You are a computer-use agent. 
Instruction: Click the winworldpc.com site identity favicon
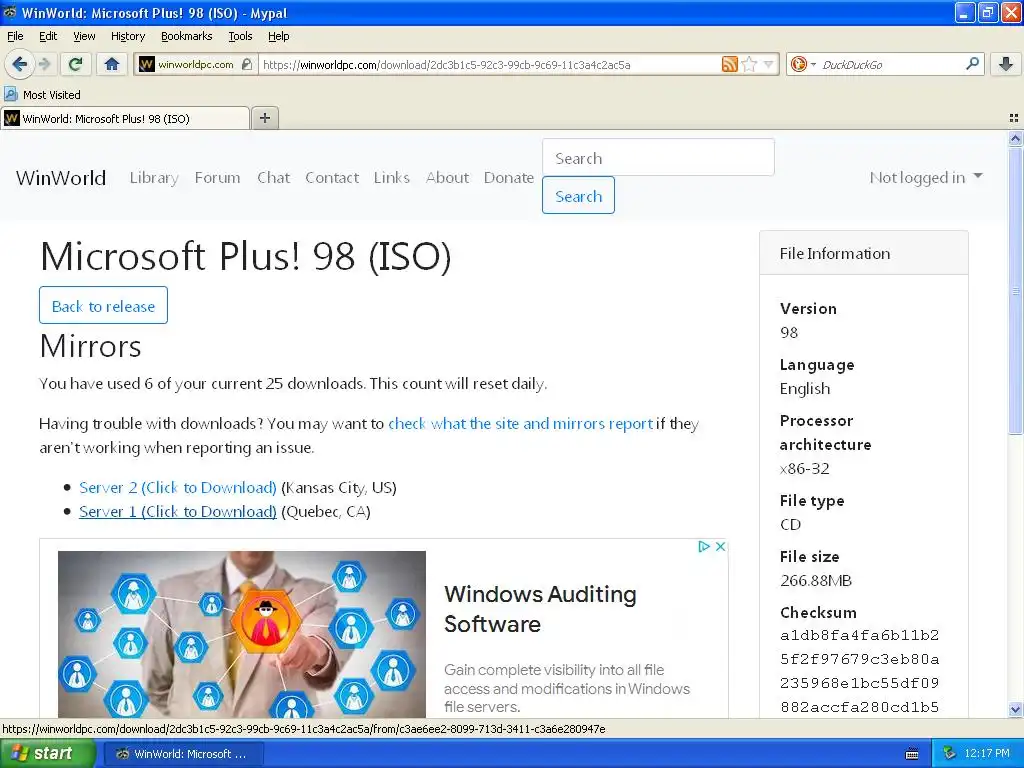[x=147, y=64]
